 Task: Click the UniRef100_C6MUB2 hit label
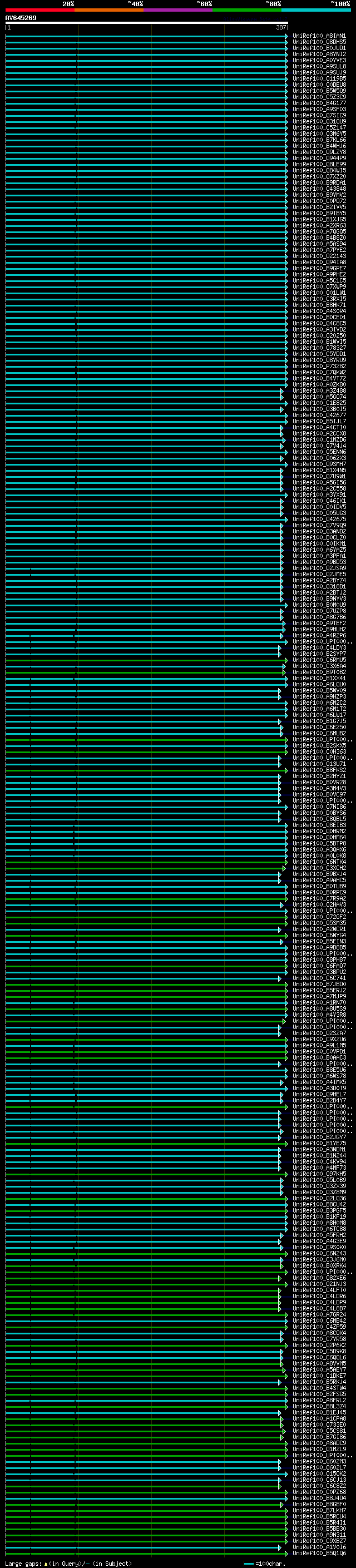pos(319,734)
